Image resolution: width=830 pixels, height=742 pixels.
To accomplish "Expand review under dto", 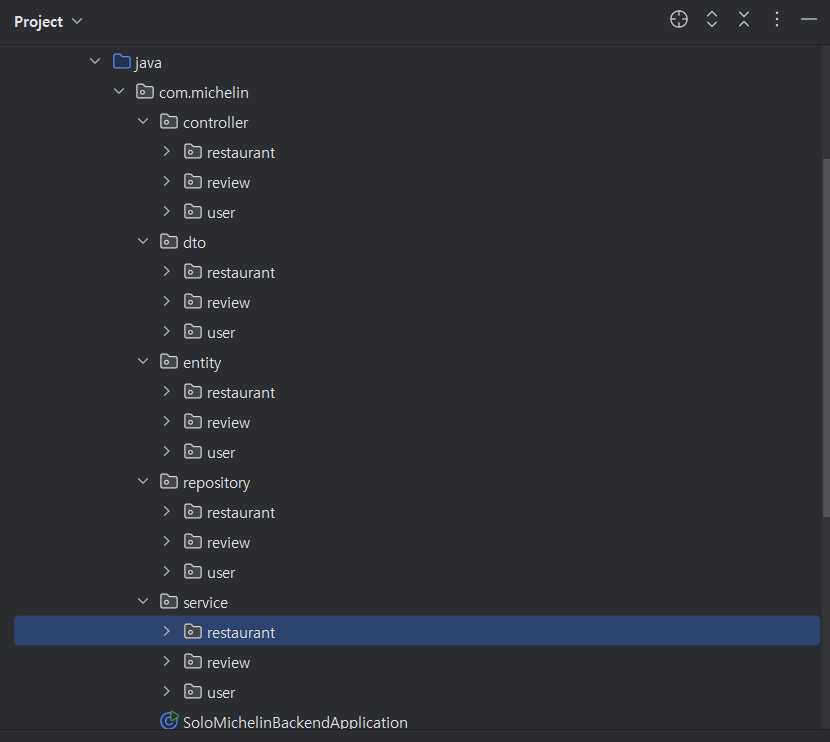I will pos(167,302).
